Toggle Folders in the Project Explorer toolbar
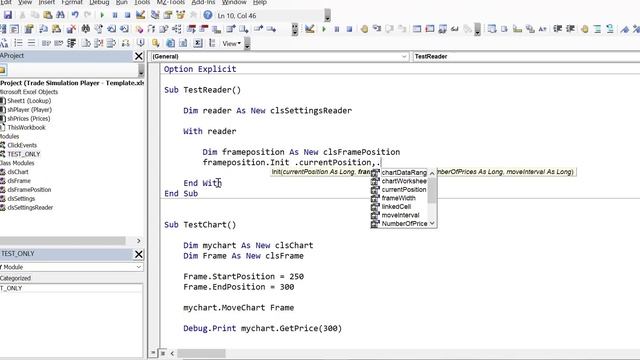Image resolution: width=640 pixels, height=360 pixels. point(3,70)
